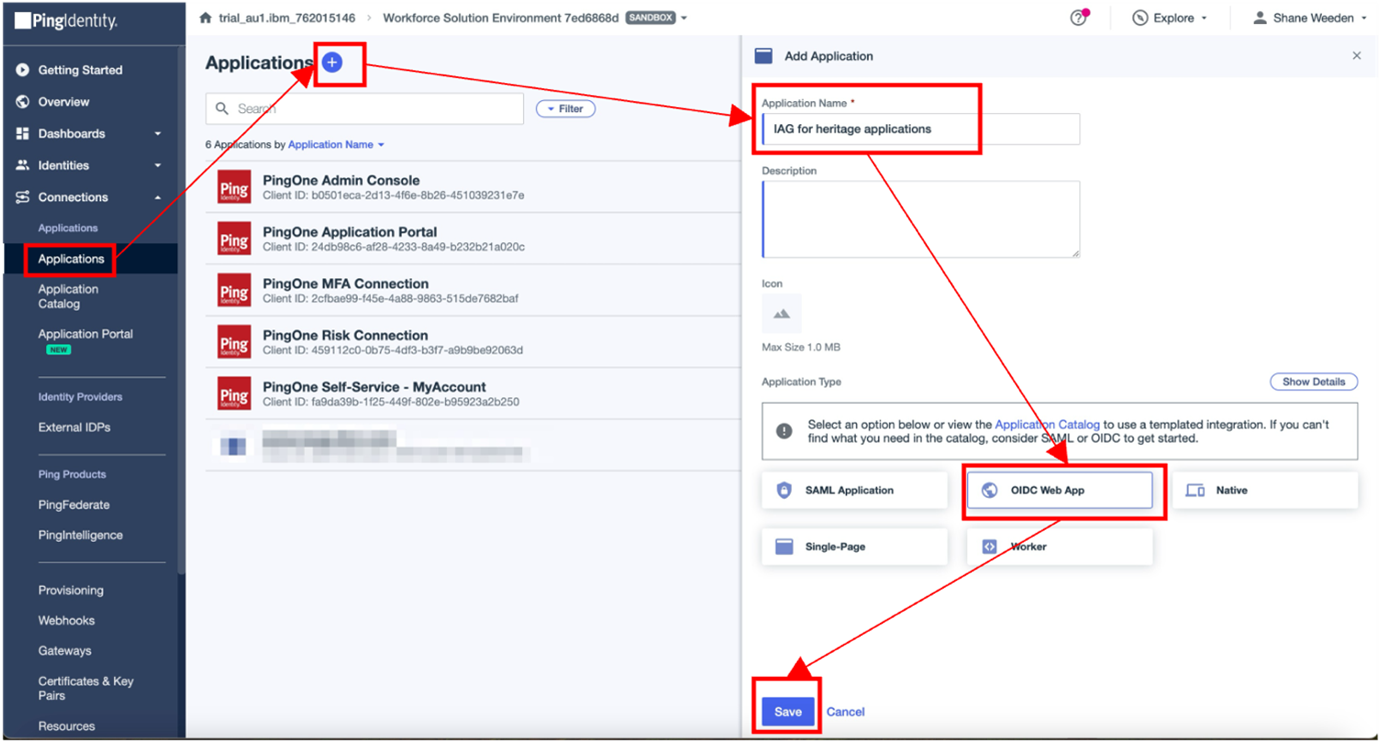The width and height of the screenshot is (1379, 742).
Task: Open the Shane Weeden account dropdown
Action: 1364,18
